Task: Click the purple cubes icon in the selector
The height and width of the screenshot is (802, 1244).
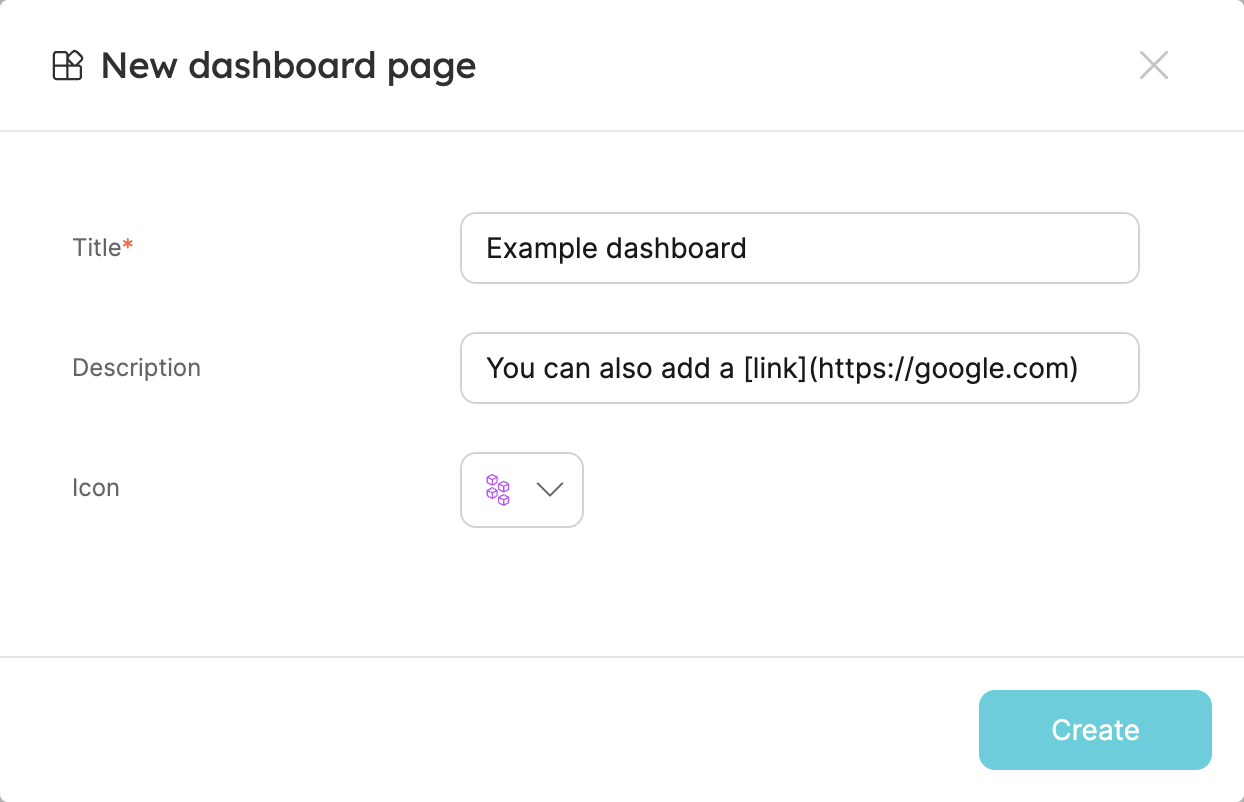Action: point(498,490)
